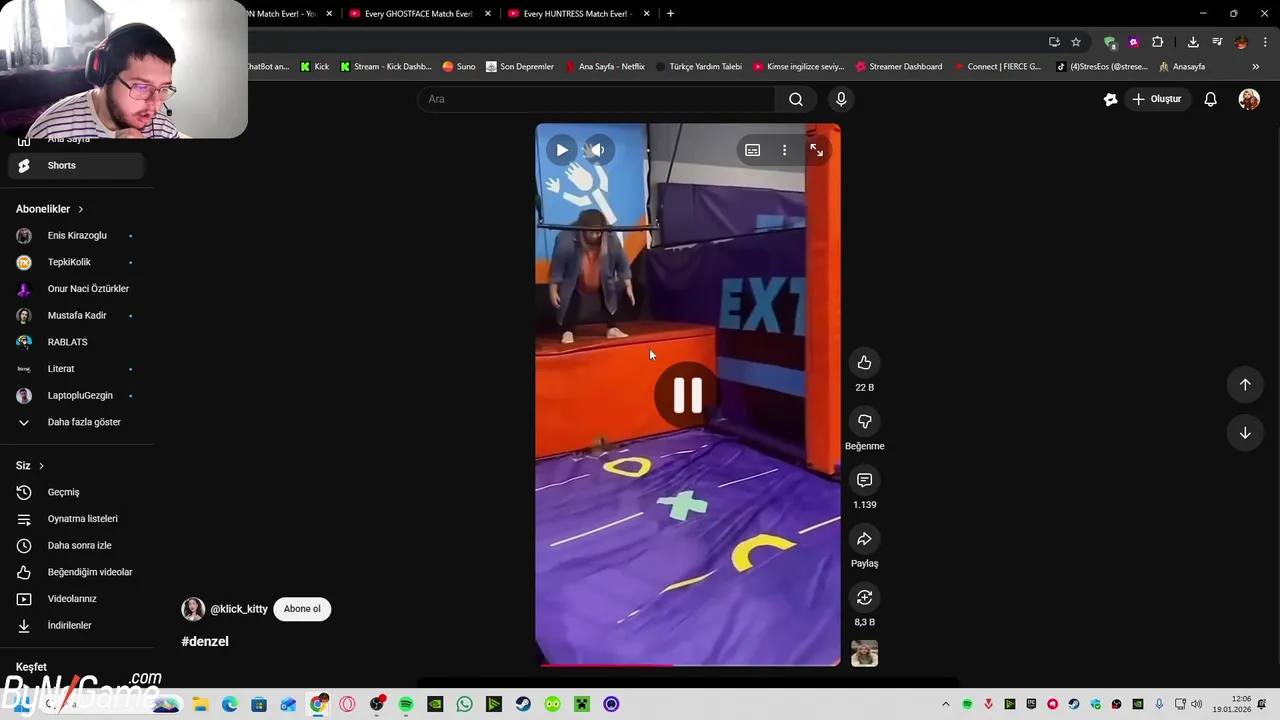The image size is (1280, 720).
Task: Expand the Siz section chevron
Action: (41, 466)
